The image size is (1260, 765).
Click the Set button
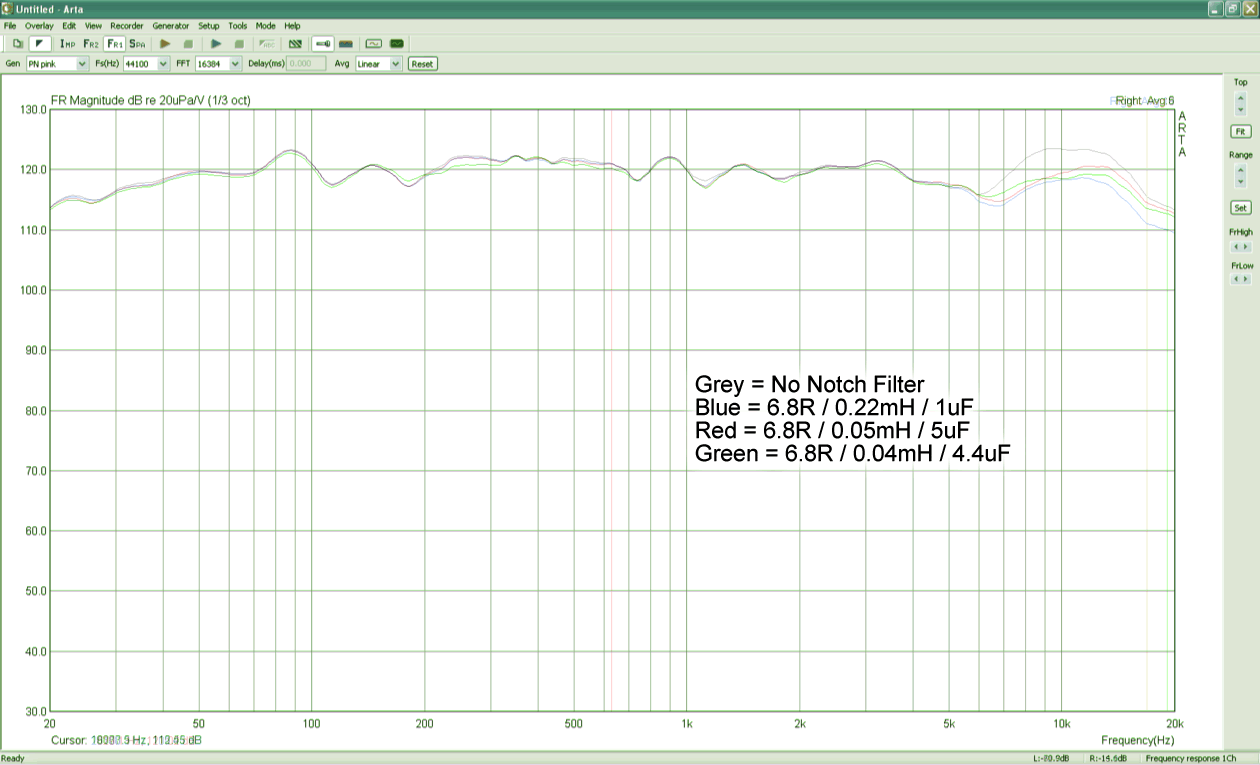pyautogui.click(x=1240, y=208)
